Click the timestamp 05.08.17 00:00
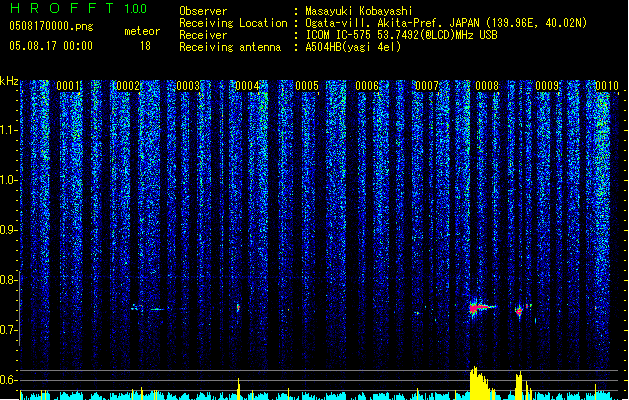629x400 pixels. click(51, 45)
